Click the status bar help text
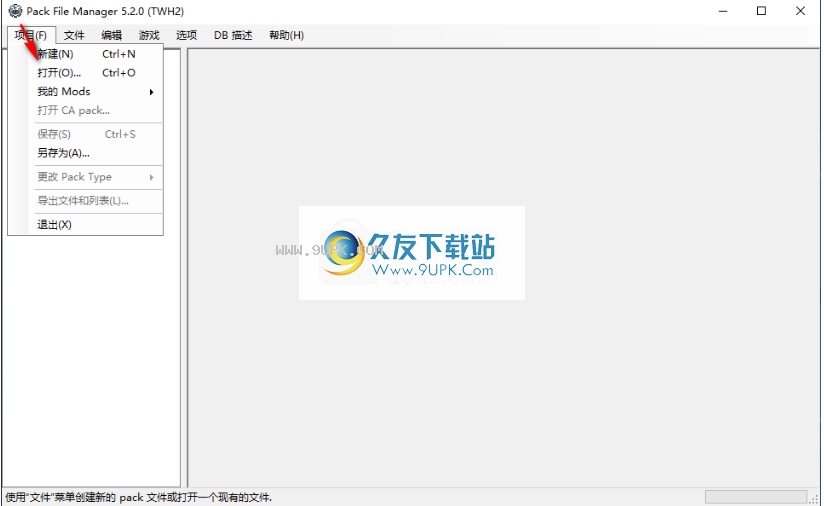This screenshot has height=506, width=824. [139, 498]
